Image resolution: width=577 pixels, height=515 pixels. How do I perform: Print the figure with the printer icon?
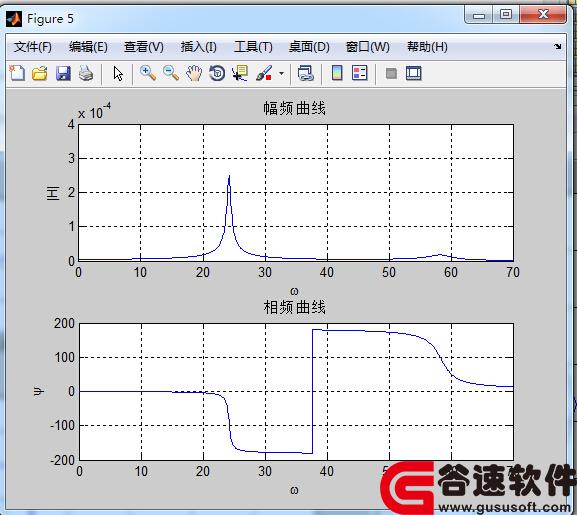pyautogui.click(x=86, y=73)
